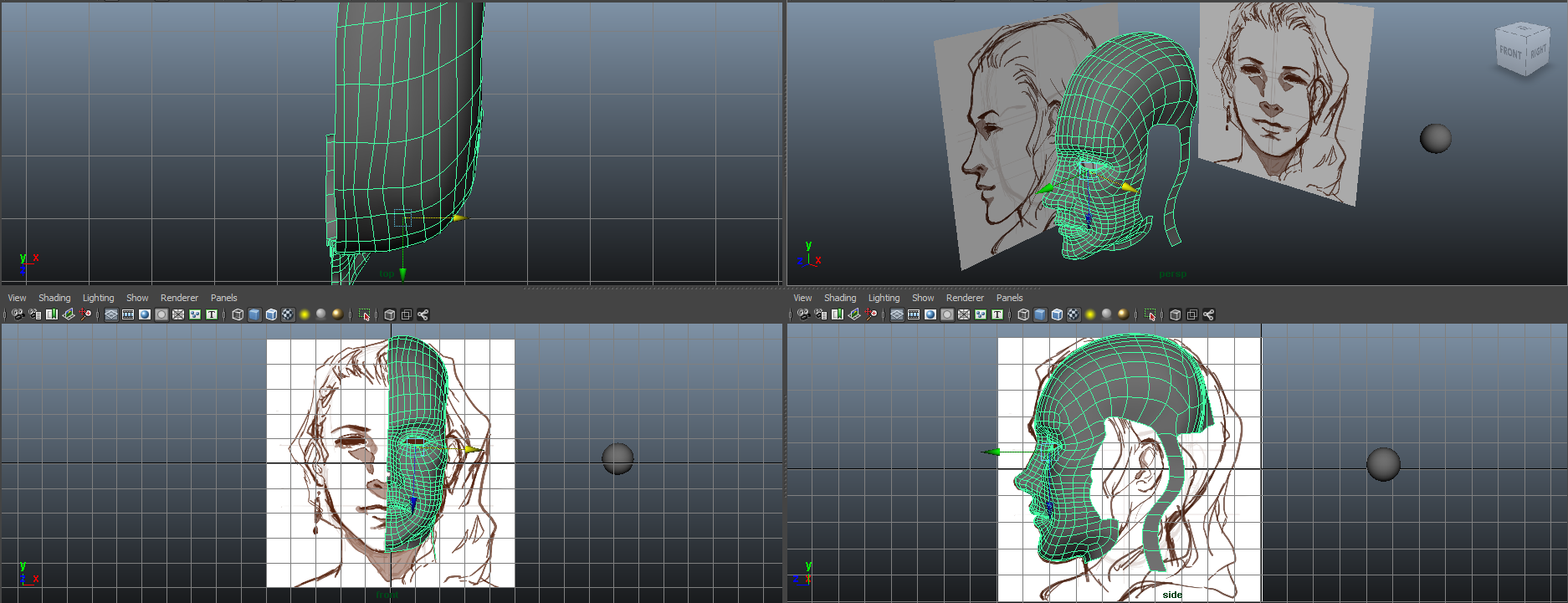Click the RIGHT face of the ViewCube
Screen dimensions: 1568x603
click(x=1539, y=52)
